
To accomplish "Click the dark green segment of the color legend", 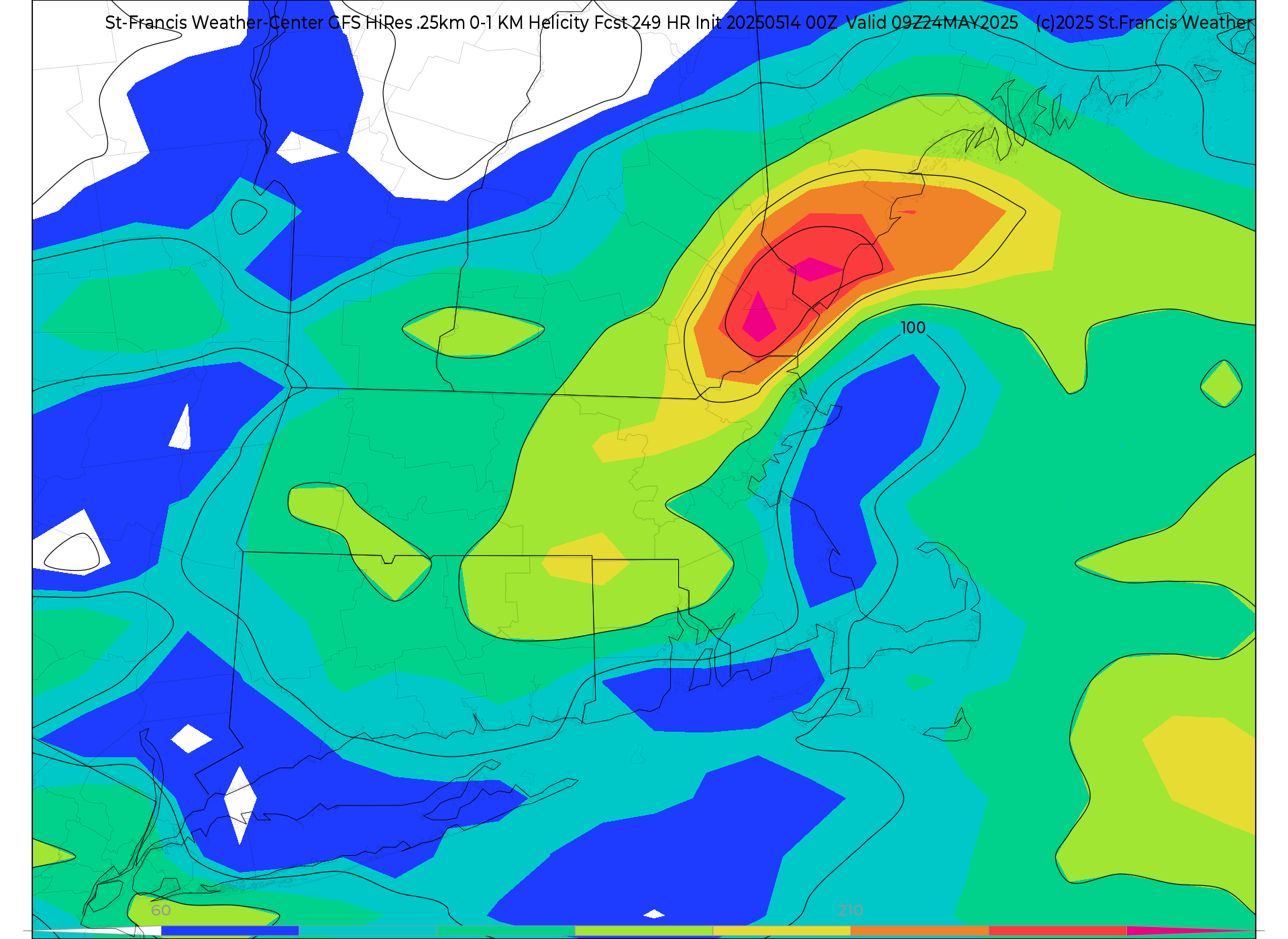I will click(506, 931).
